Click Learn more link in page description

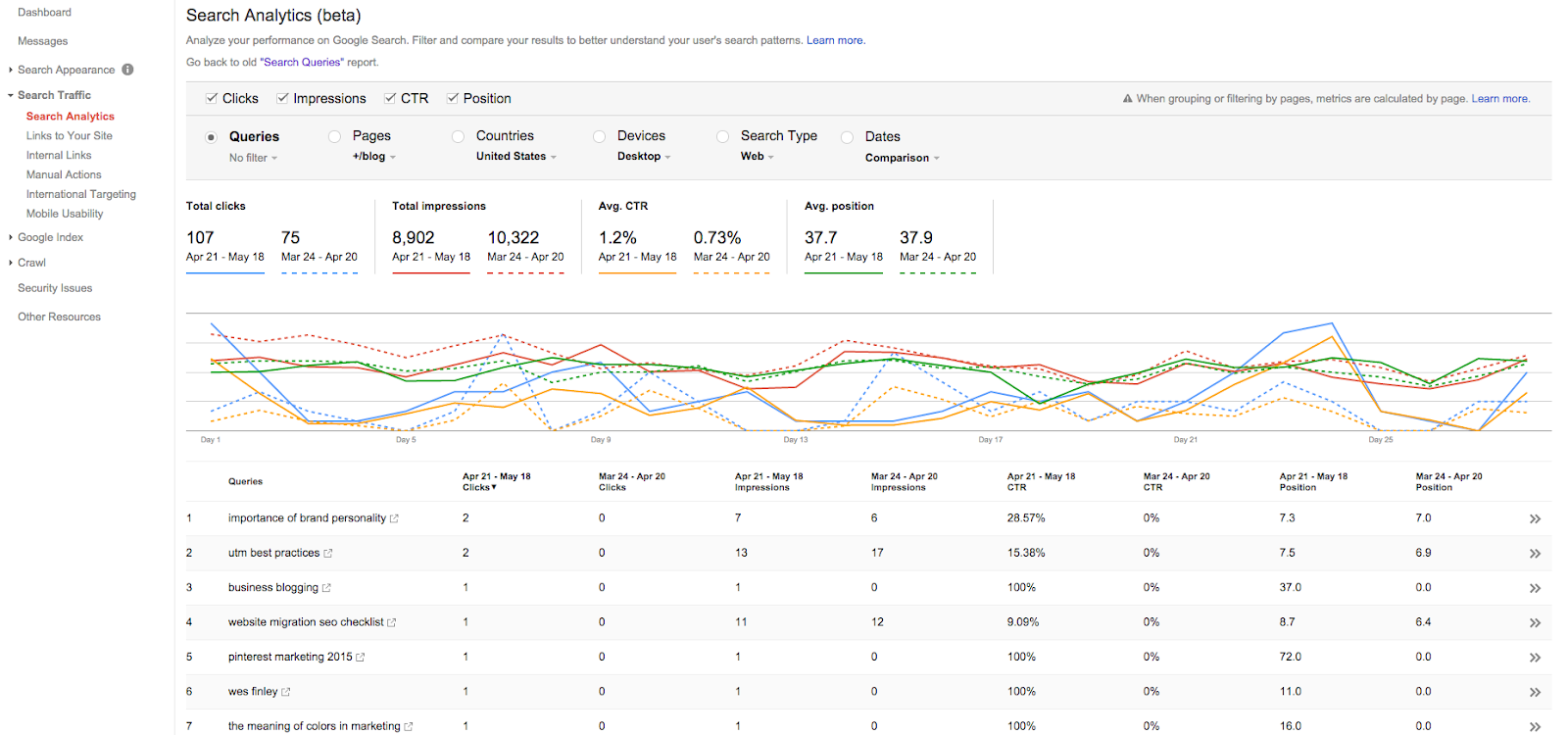(x=835, y=41)
